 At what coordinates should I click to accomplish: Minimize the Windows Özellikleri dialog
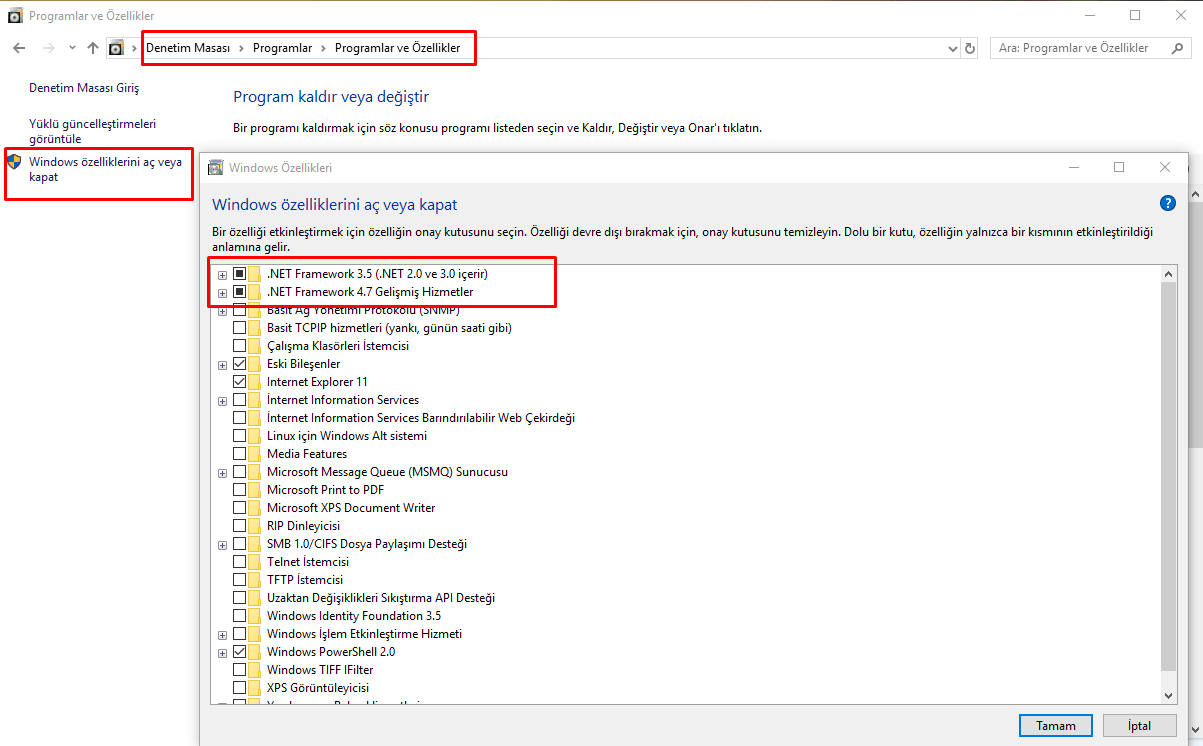click(1073, 167)
